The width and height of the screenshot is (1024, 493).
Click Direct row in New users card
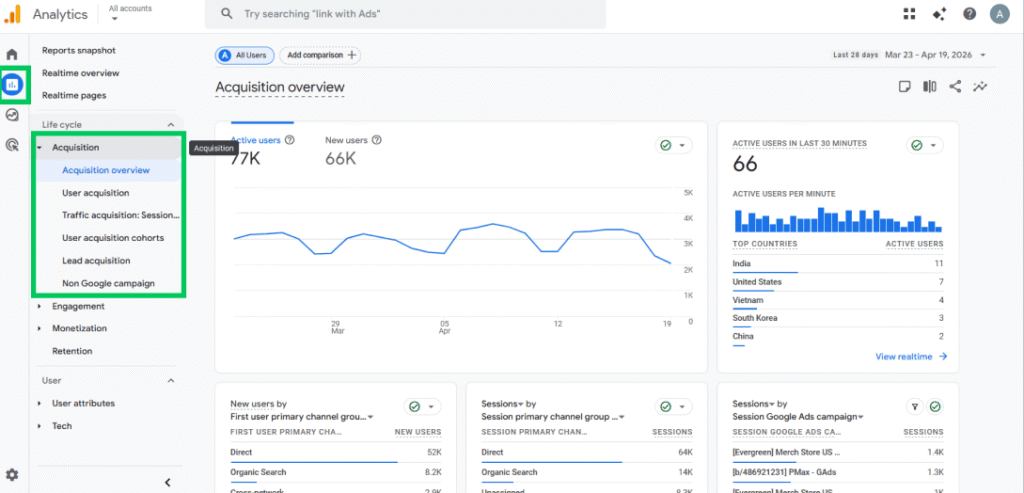click(x=336, y=452)
